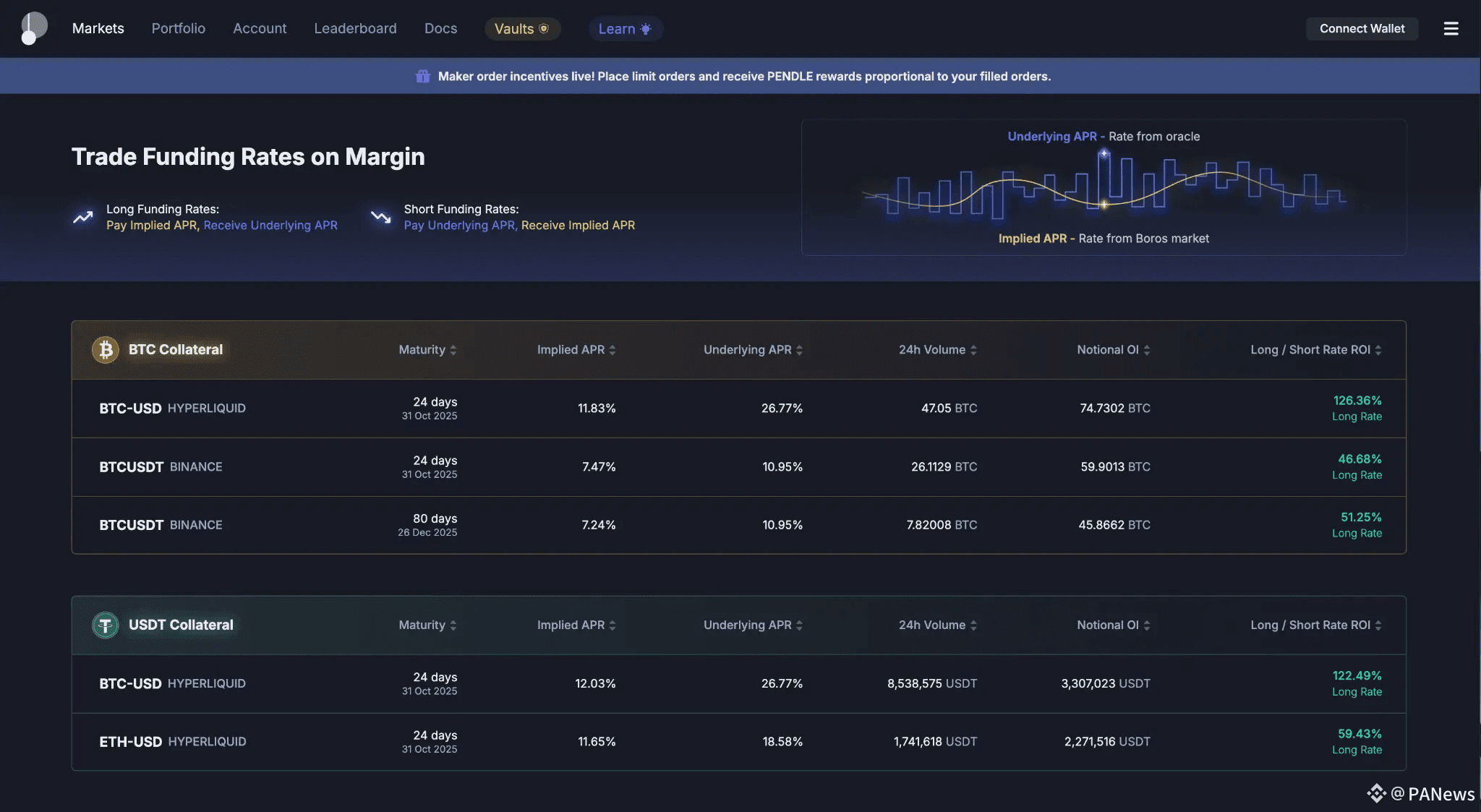Sort BTC table by Long / Short Rate ROI
The height and width of the screenshot is (812, 1481).
[1315, 350]
